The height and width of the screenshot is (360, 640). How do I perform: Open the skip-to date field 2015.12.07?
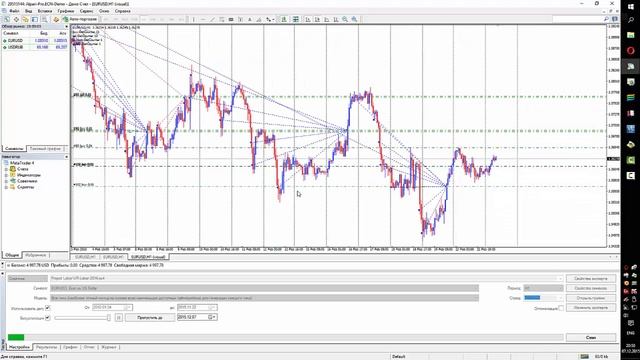pos(197,317)
